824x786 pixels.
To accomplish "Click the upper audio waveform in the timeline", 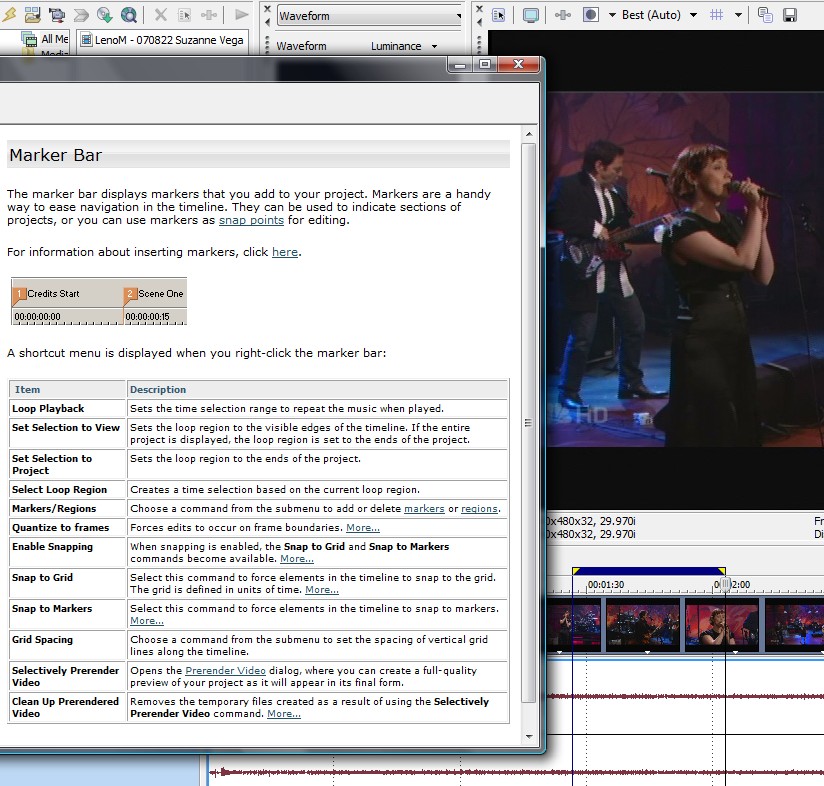I will 685,697.
